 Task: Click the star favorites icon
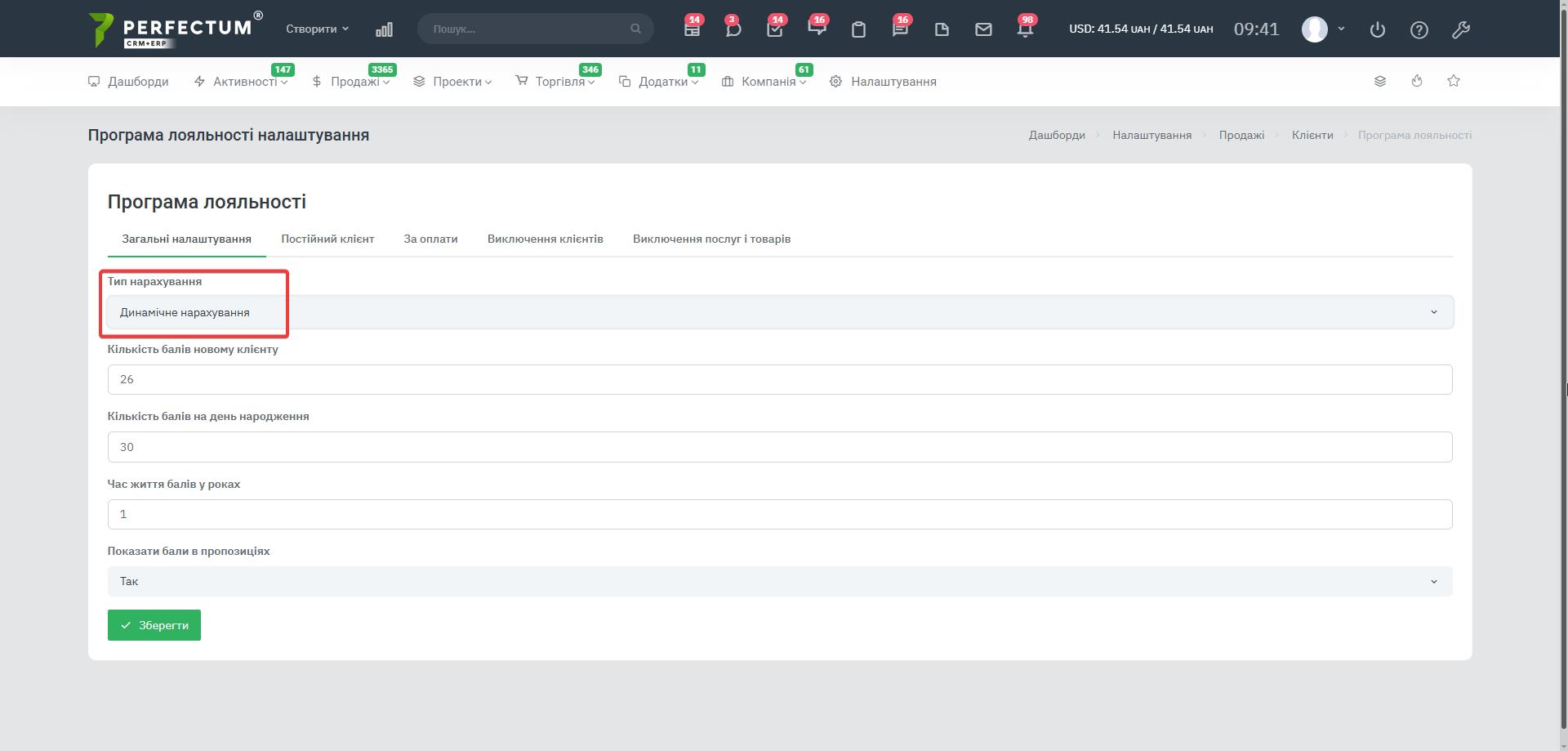click(x=1454, y=81)
